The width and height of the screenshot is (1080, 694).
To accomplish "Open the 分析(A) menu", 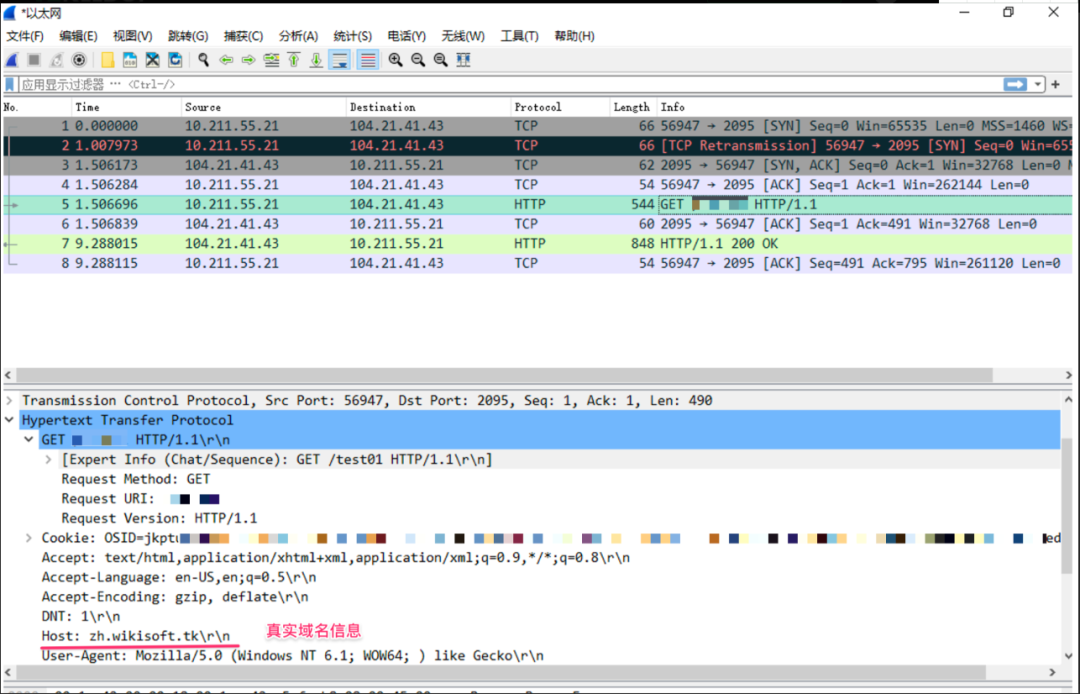I will pos(298,36).
